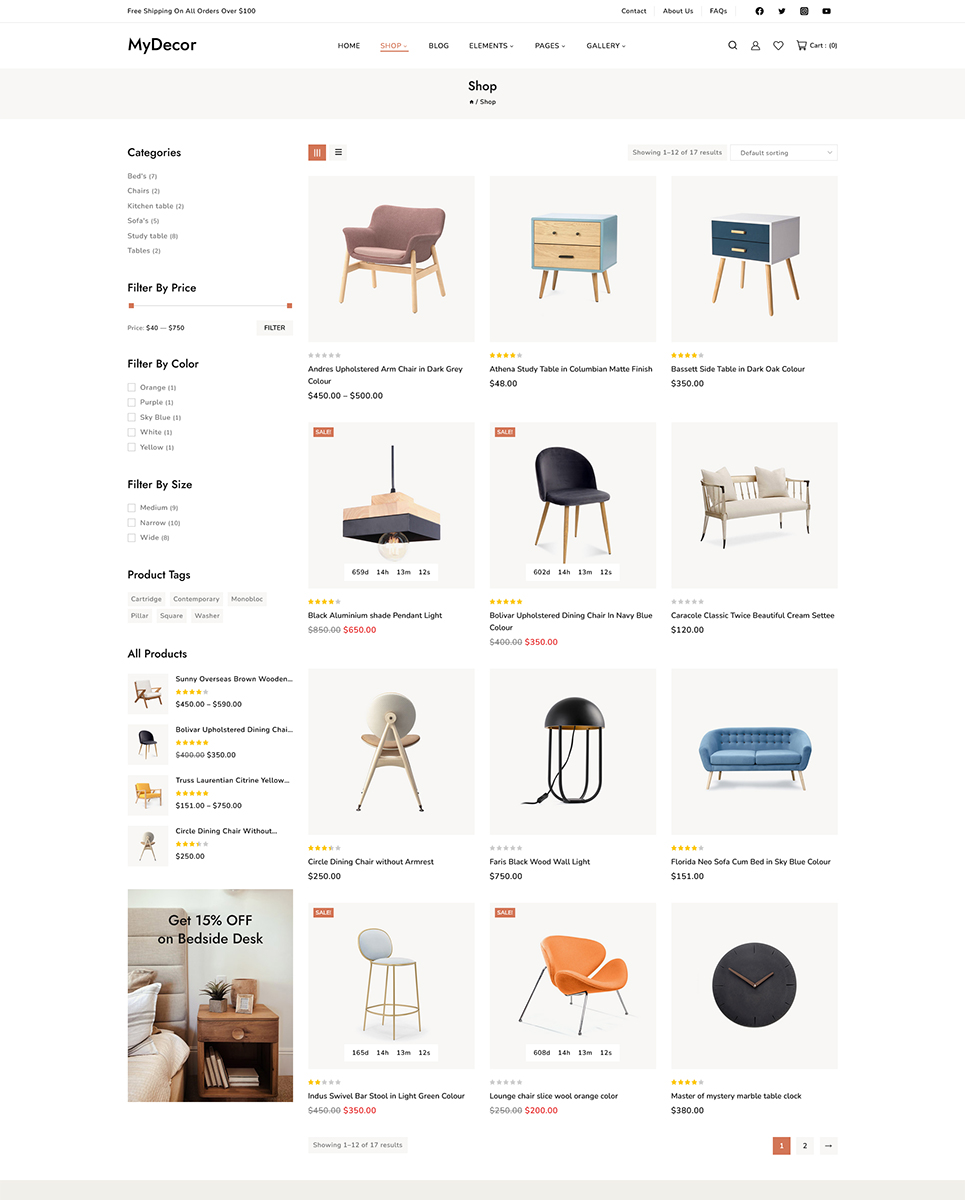
Task: Open the Home menu item
Action: point(349,45)
